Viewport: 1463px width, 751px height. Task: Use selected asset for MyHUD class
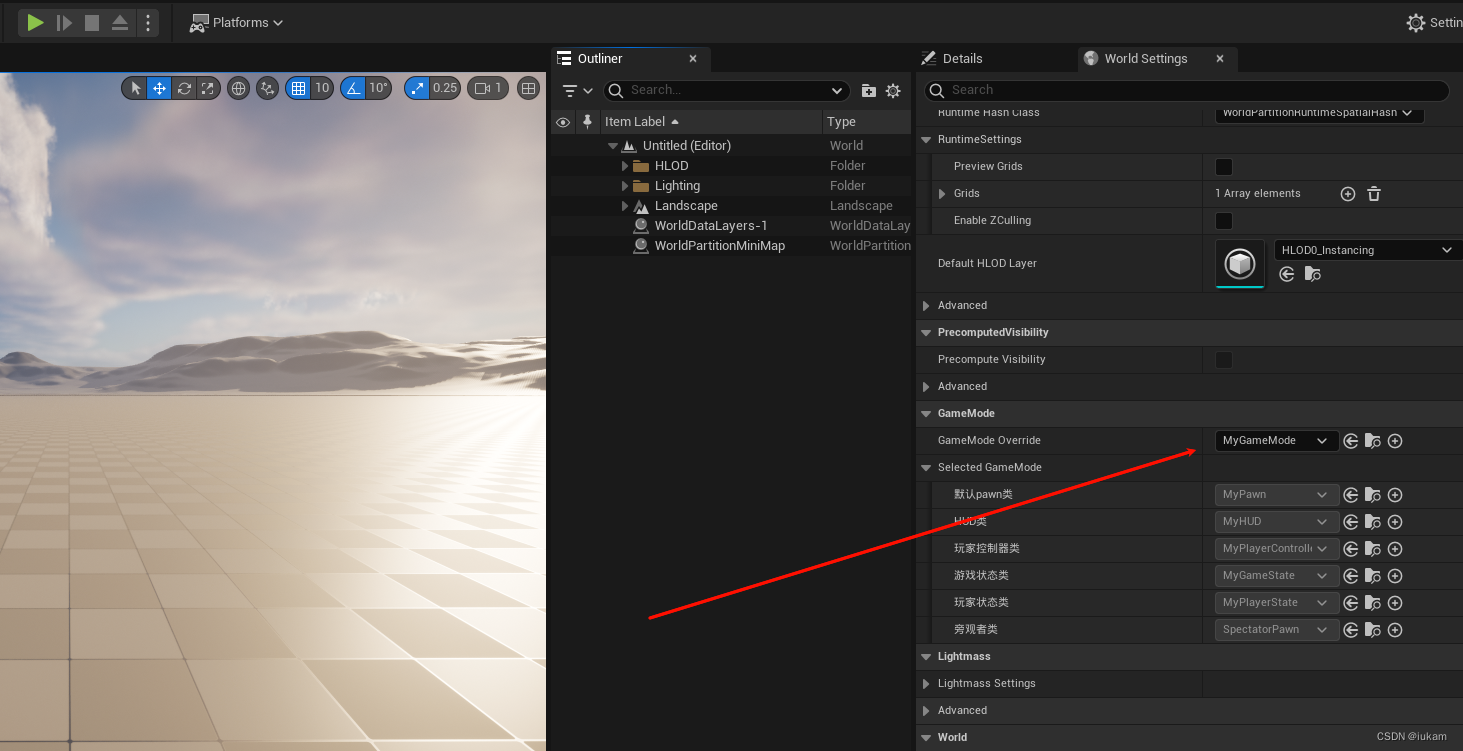point(1351,522)
